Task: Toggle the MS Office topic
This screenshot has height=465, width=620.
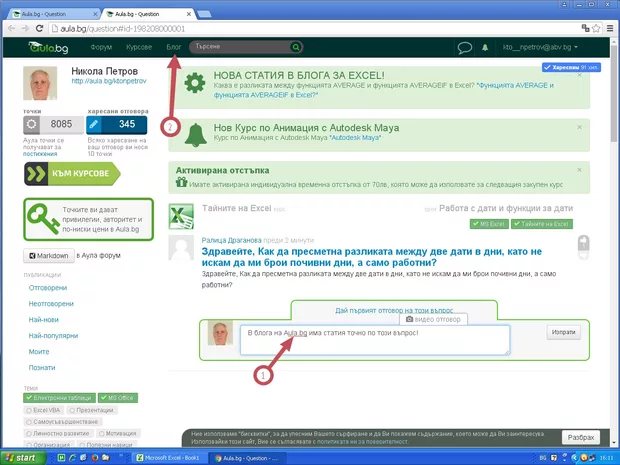Action: (118, 398)
